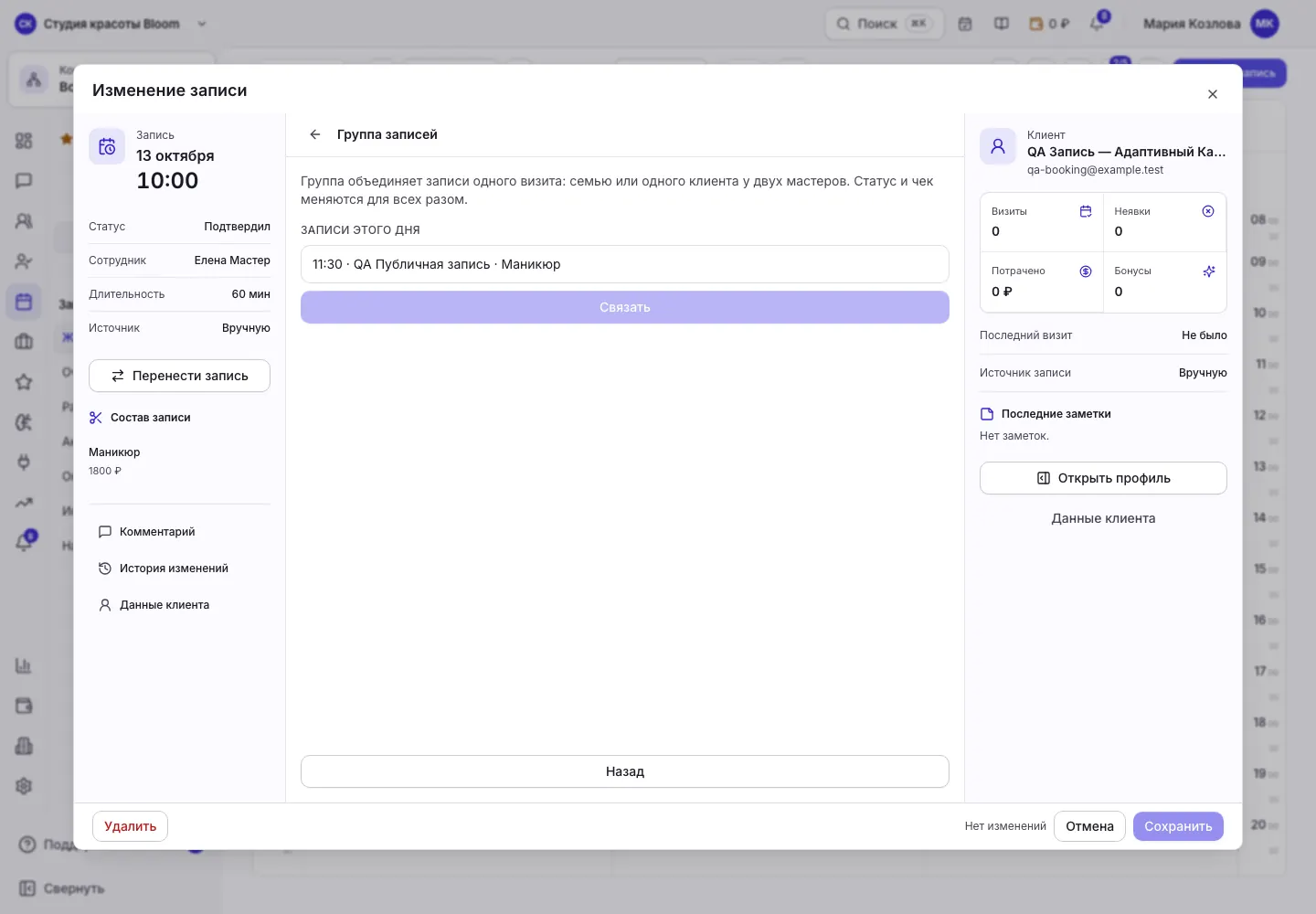Click the Перенести запись button

179,376
